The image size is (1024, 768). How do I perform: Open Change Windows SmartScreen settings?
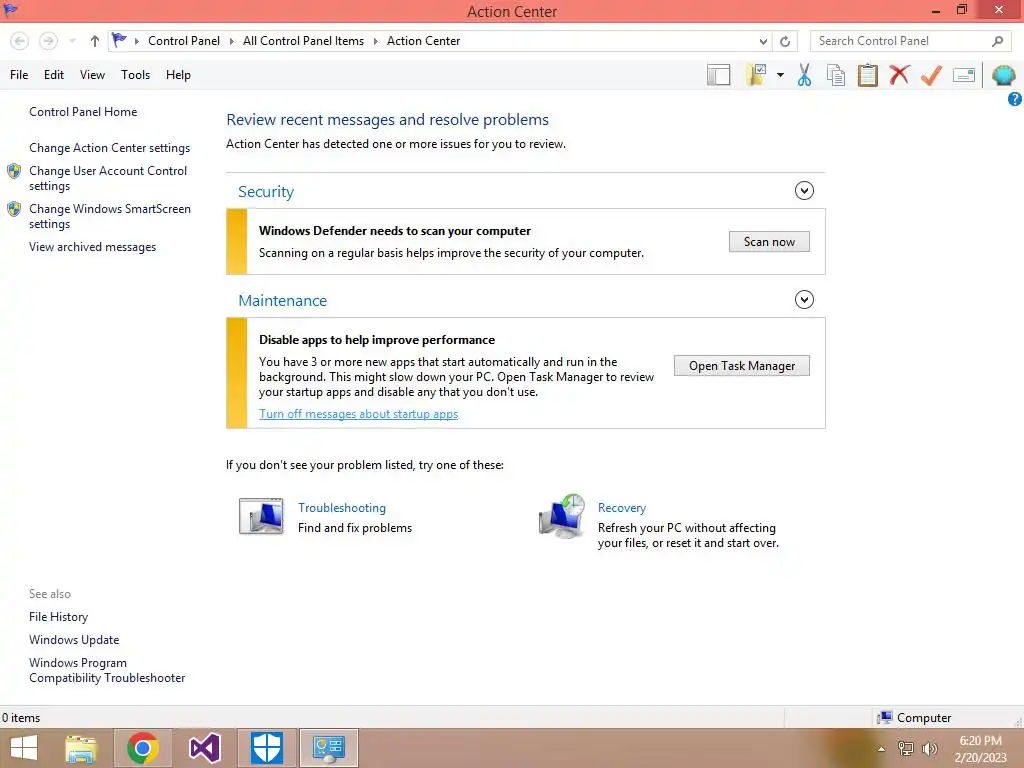(x=110, y=216)
